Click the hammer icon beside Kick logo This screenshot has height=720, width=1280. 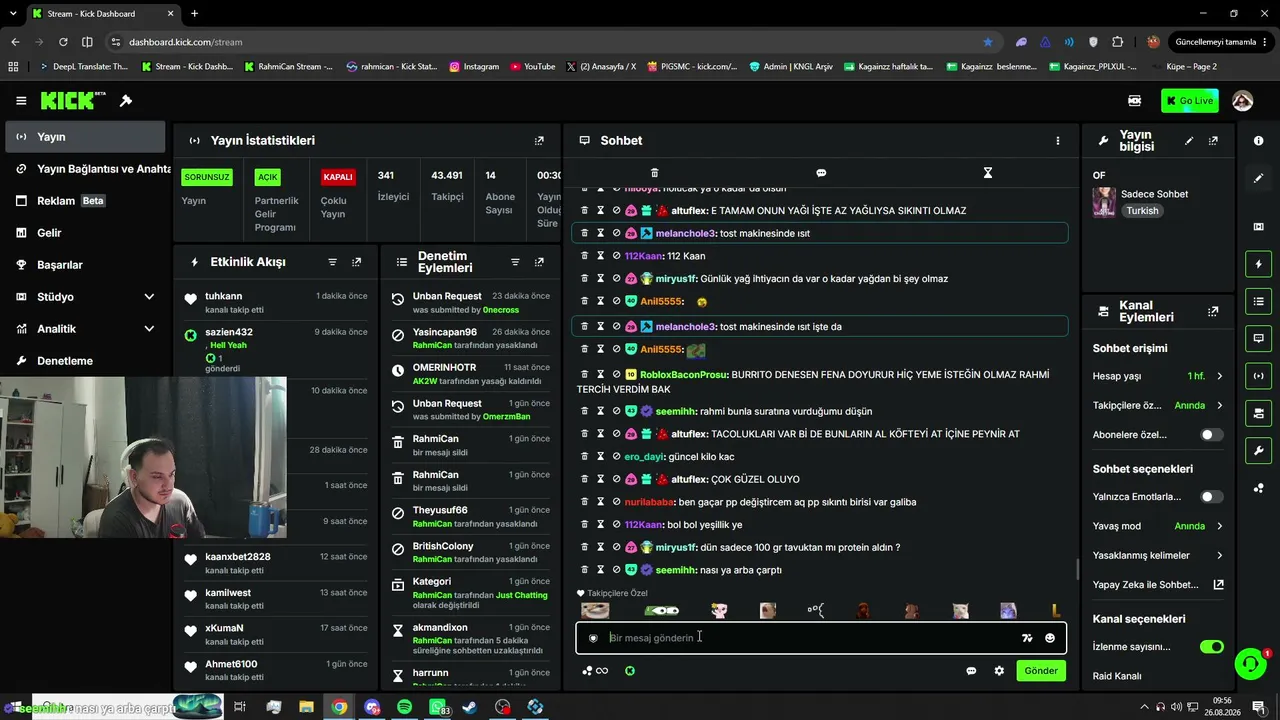(x=126, y=101)
